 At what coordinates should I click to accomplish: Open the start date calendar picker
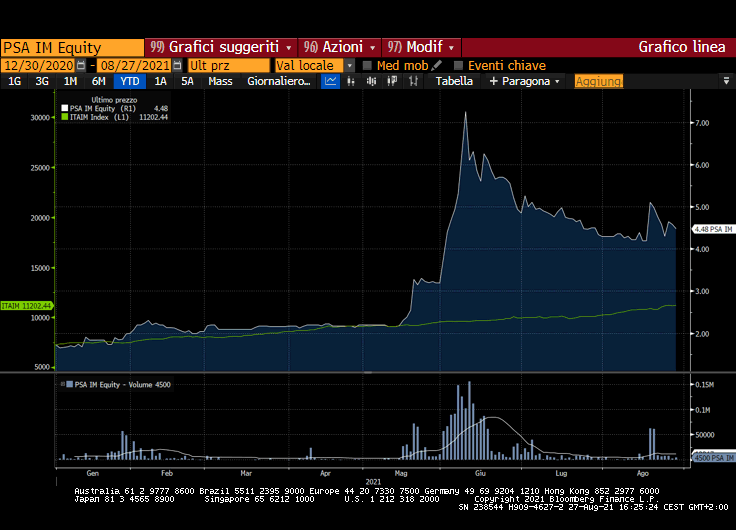point(81,65)
